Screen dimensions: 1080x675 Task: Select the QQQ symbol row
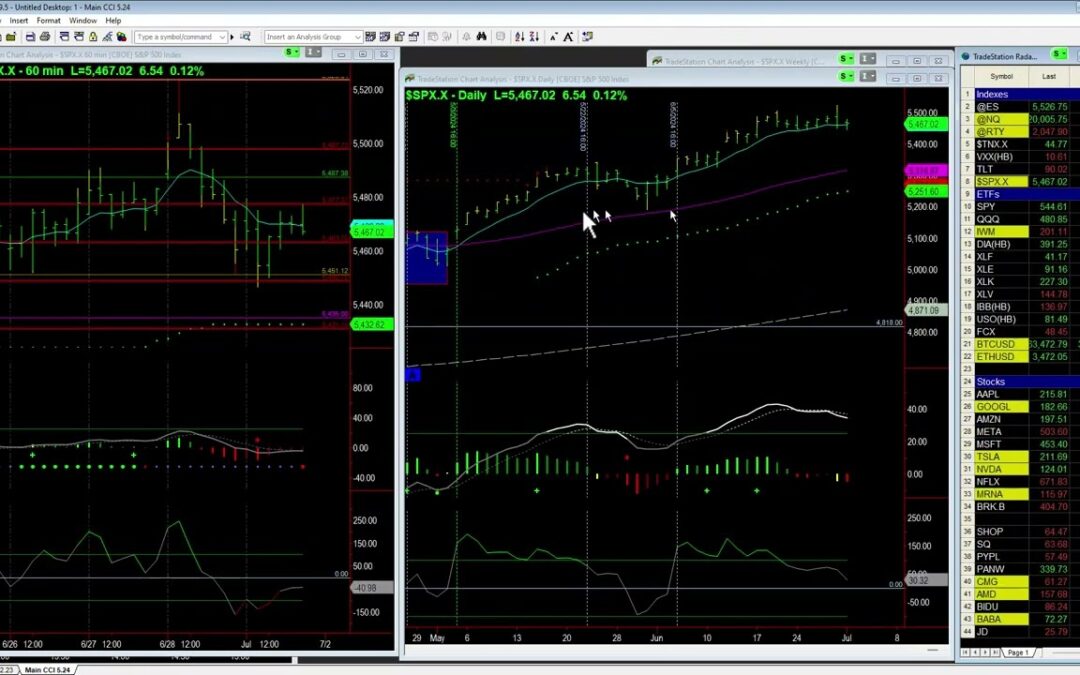point(1020,219)
